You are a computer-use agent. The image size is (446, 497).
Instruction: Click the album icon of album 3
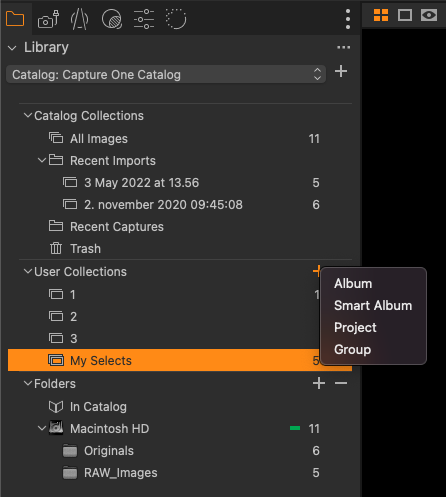click(x=56, y=338)
